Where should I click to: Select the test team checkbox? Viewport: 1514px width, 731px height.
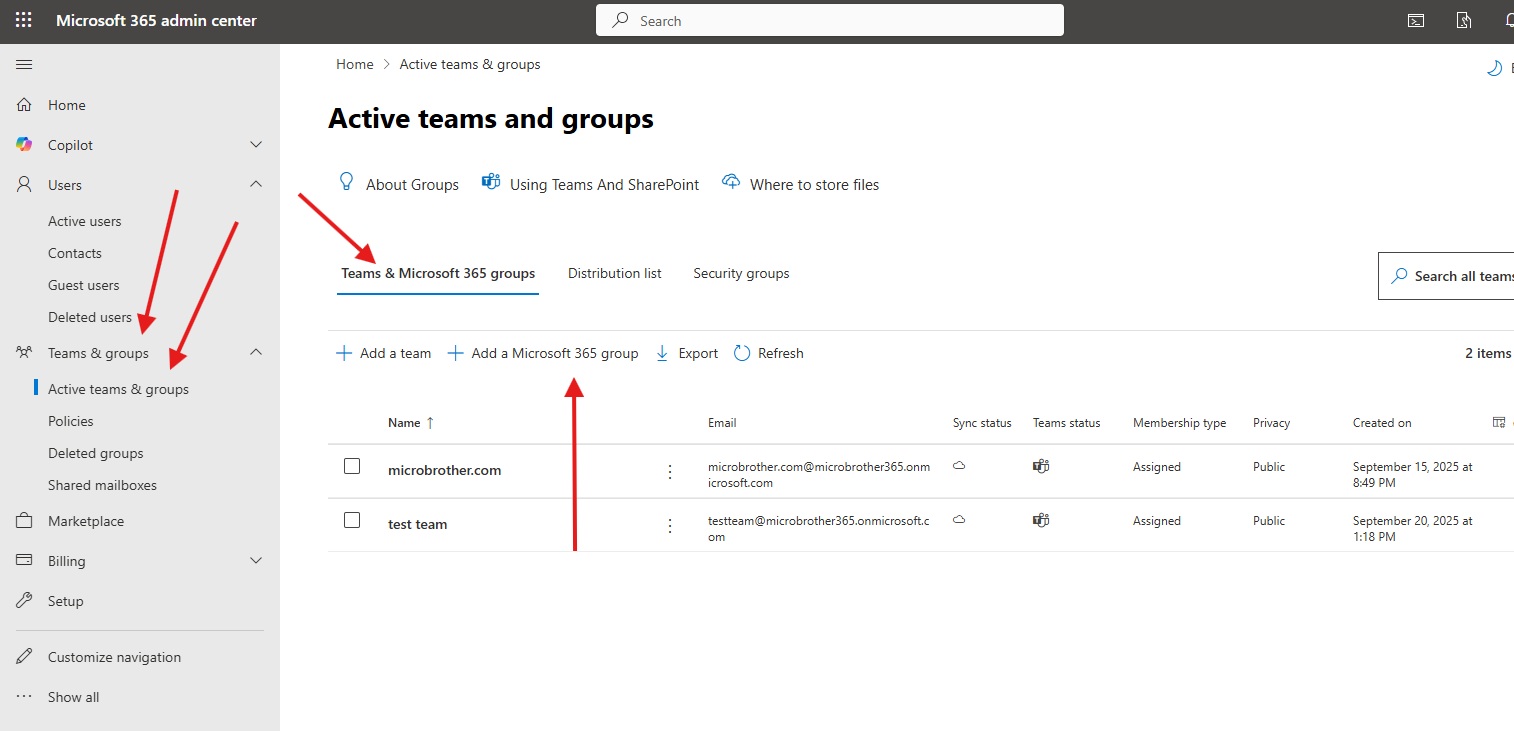pos(352,520)
